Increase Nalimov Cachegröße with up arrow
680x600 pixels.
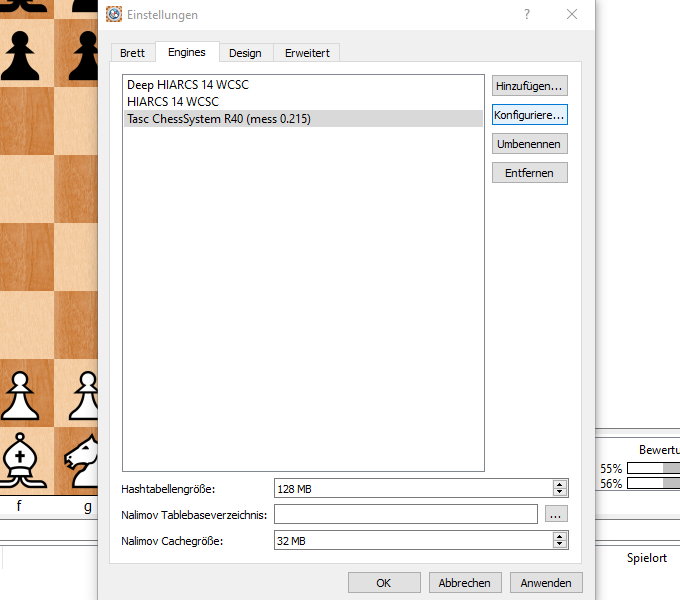pyautogui.click(x=560, y=536)
